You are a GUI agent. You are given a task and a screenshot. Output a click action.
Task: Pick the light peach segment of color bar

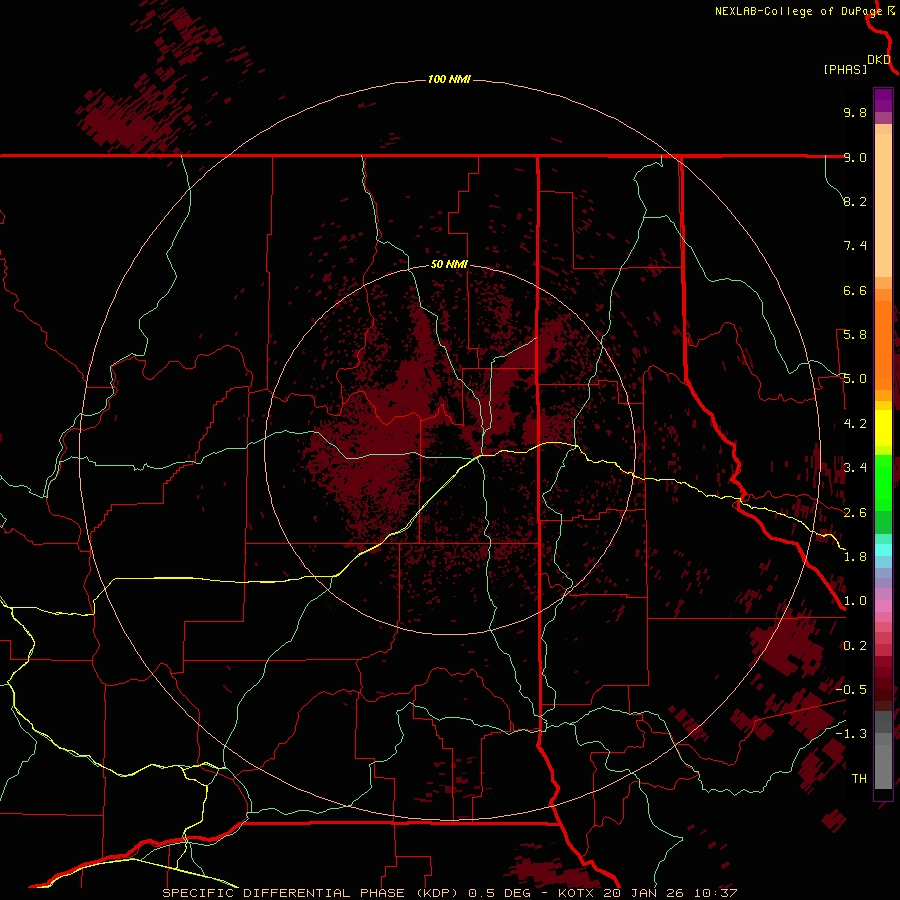tap(883, 207)
